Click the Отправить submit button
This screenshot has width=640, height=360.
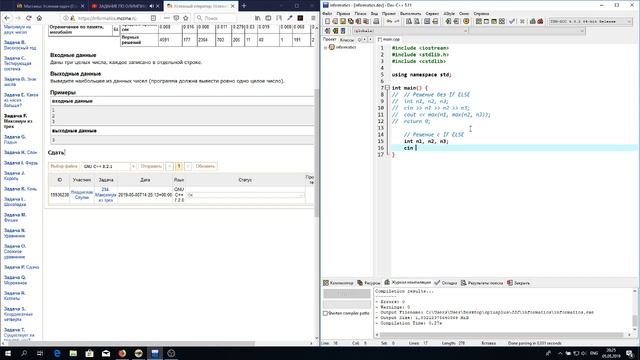(x=151, y=166)
